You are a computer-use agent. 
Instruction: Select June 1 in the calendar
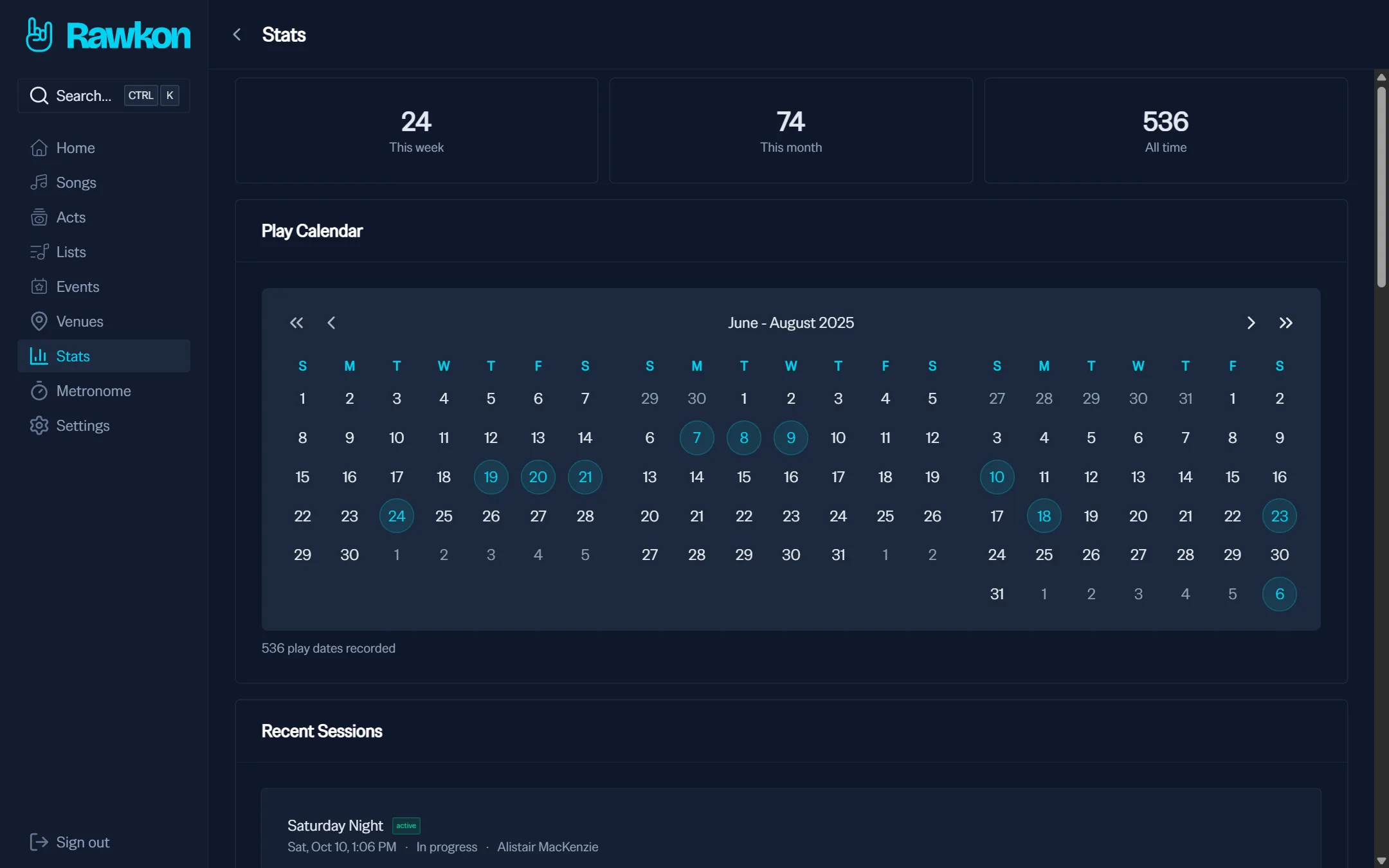point(302,399)
